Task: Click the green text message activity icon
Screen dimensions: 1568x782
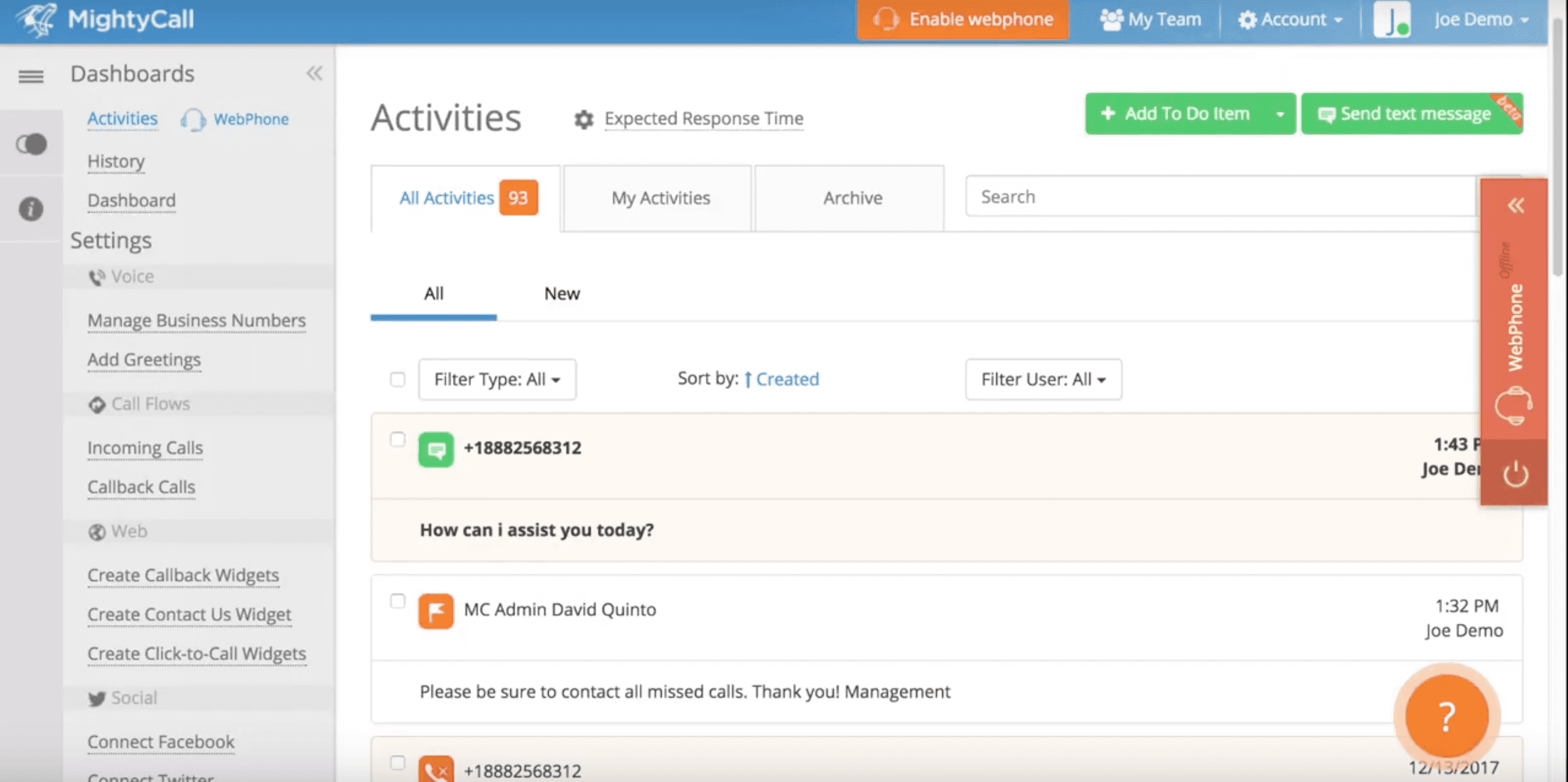Action: pyautogui.click(x=436, y=450)
